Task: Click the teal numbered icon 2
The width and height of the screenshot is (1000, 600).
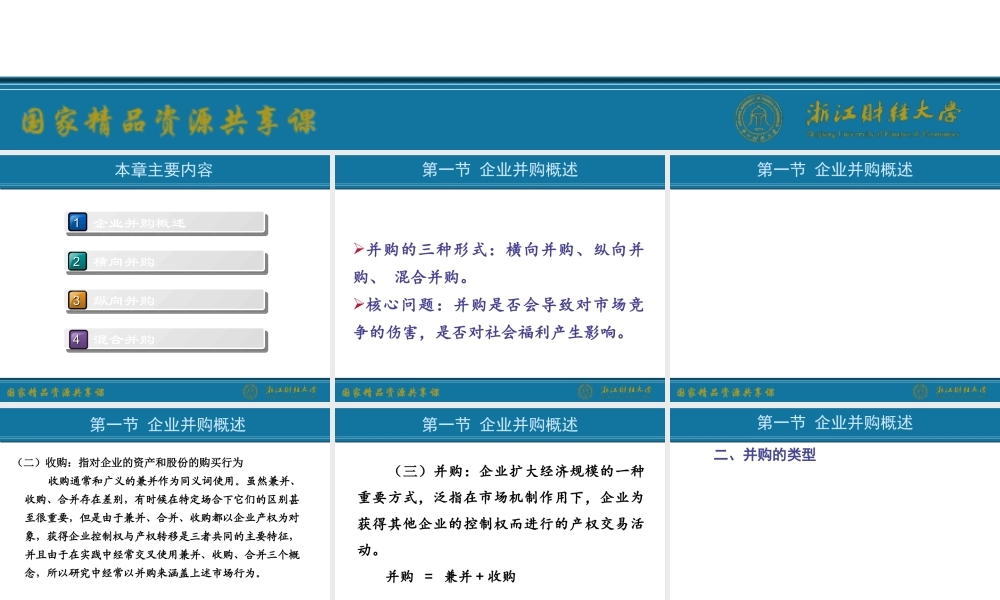Action: (77, 261)
